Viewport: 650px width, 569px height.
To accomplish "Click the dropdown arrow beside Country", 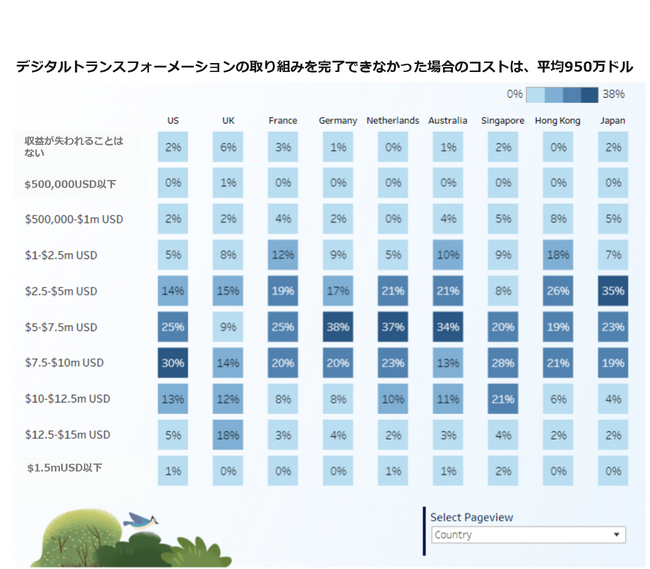I will click(x=616, y=535).
